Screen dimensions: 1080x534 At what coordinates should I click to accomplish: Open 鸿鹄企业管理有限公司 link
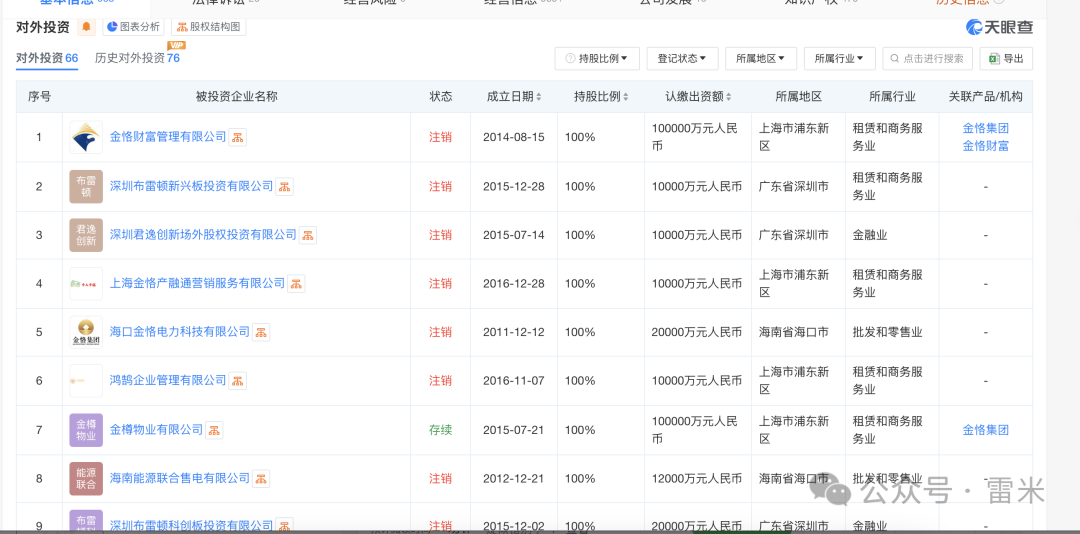click(168, 380)
